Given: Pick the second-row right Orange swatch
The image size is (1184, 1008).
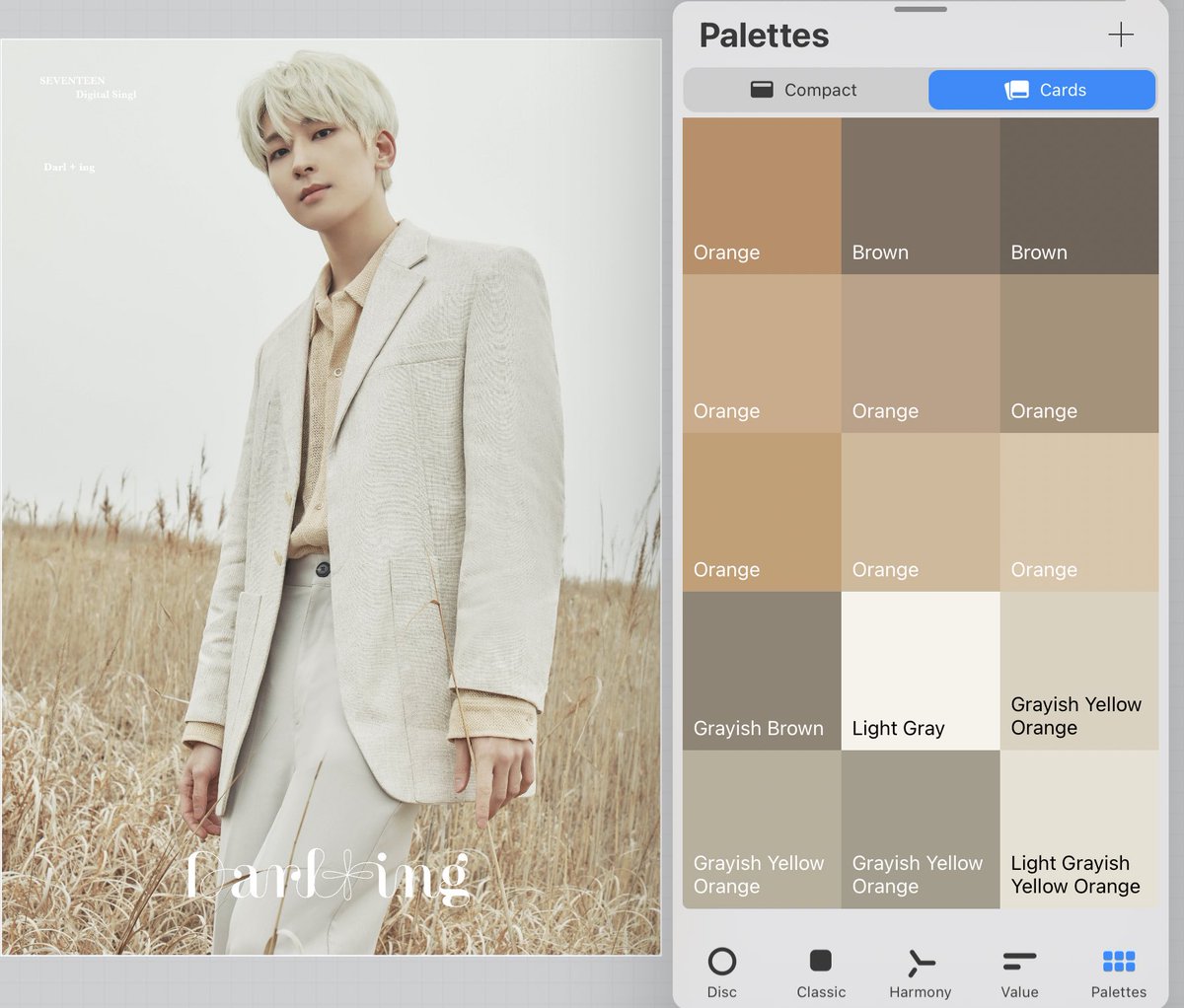Looking at the screenshot, I should pos(1079,353).
